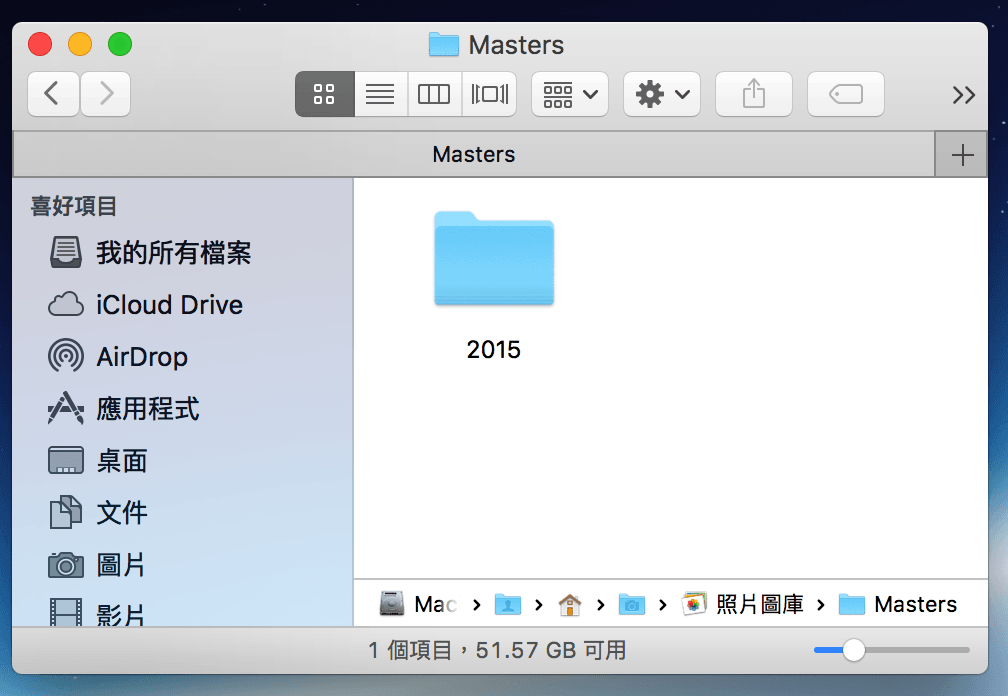This screenshot has height=696, width=1008.
Task: Switch to list view
Action: pyautogui.click(x=381, y=94)
